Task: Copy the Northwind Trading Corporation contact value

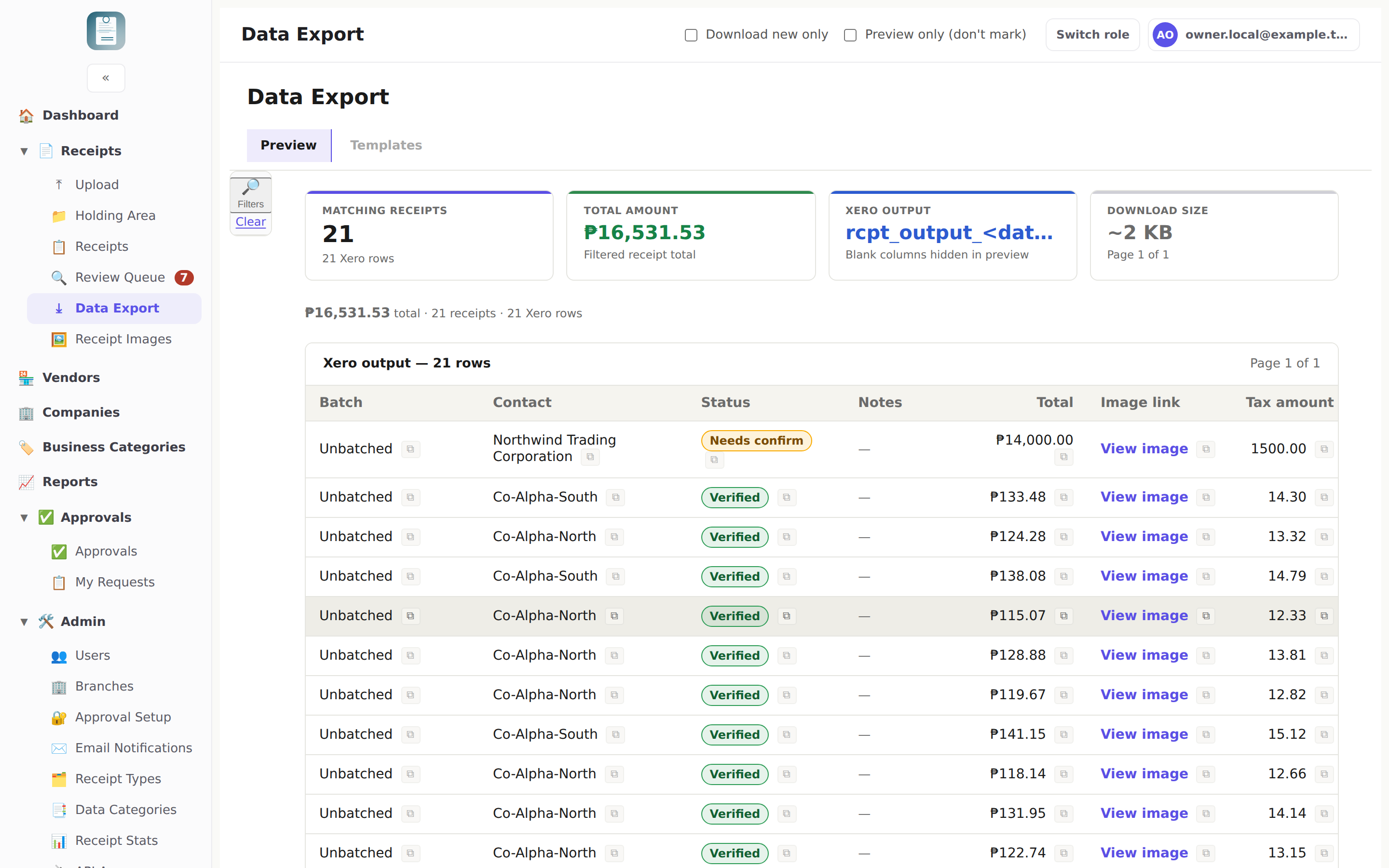Action: tap(590, 457)
